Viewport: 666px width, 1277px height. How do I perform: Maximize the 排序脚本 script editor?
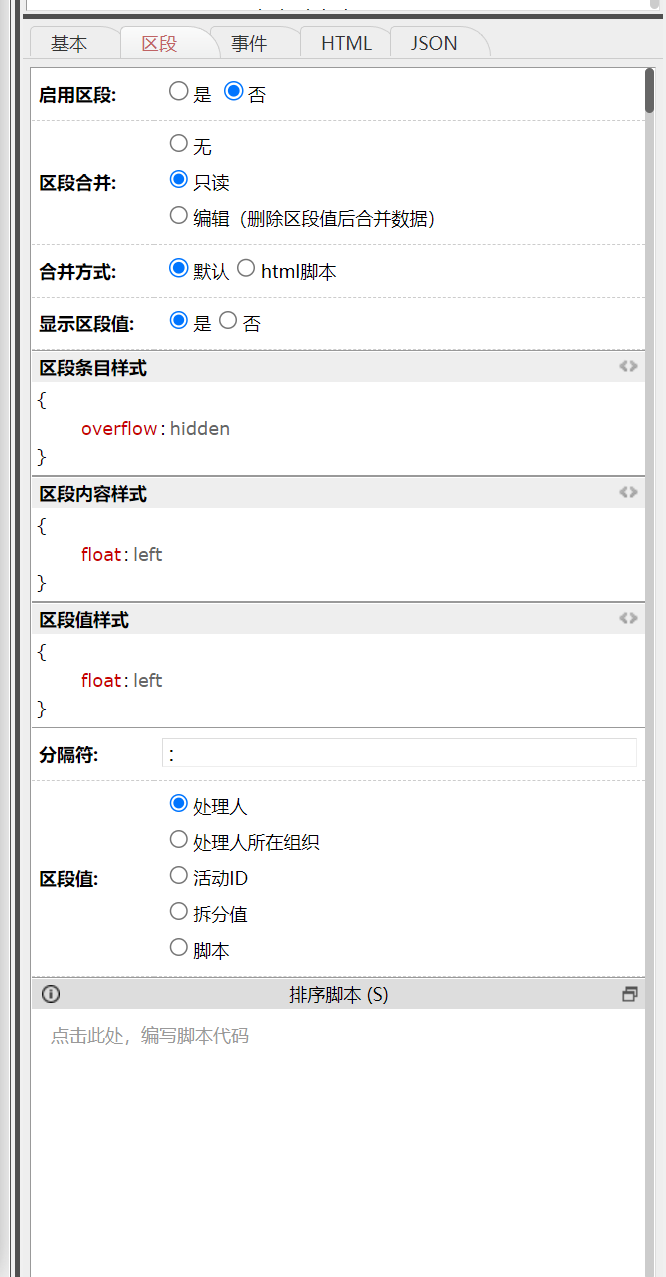pos(629,994)
